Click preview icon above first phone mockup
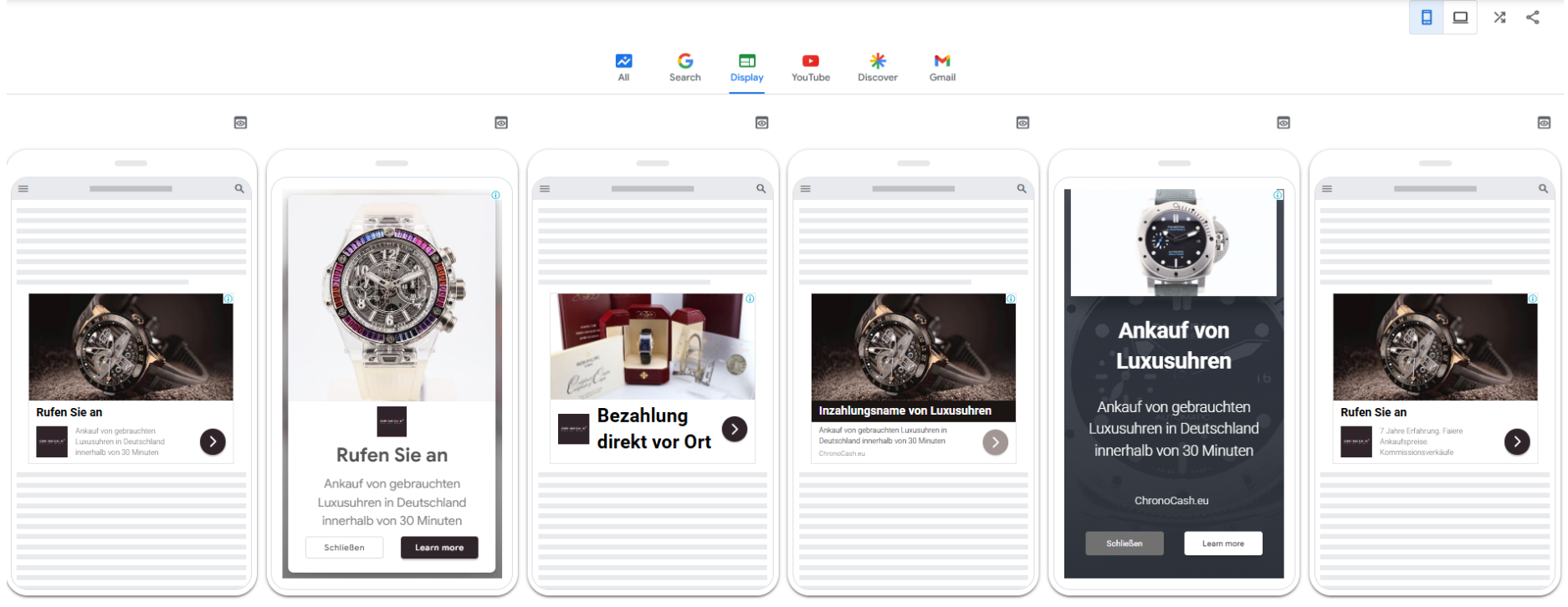 [x=240, y=123]
